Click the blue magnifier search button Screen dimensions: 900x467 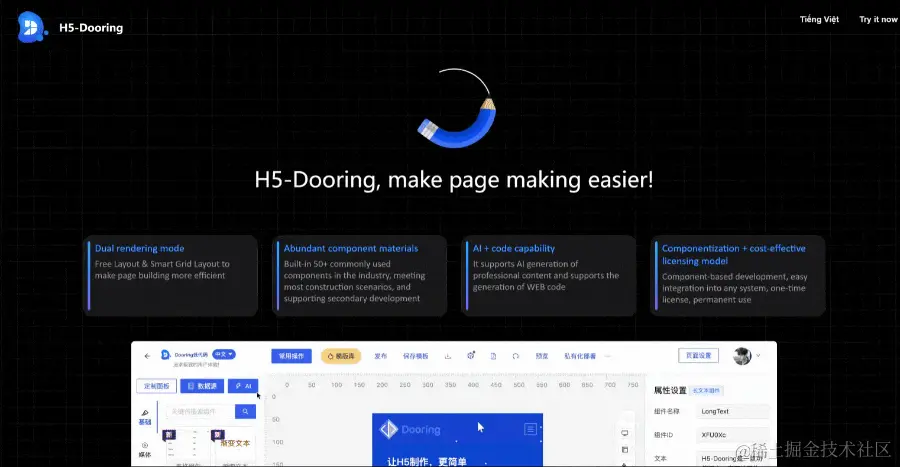[246, 411]
